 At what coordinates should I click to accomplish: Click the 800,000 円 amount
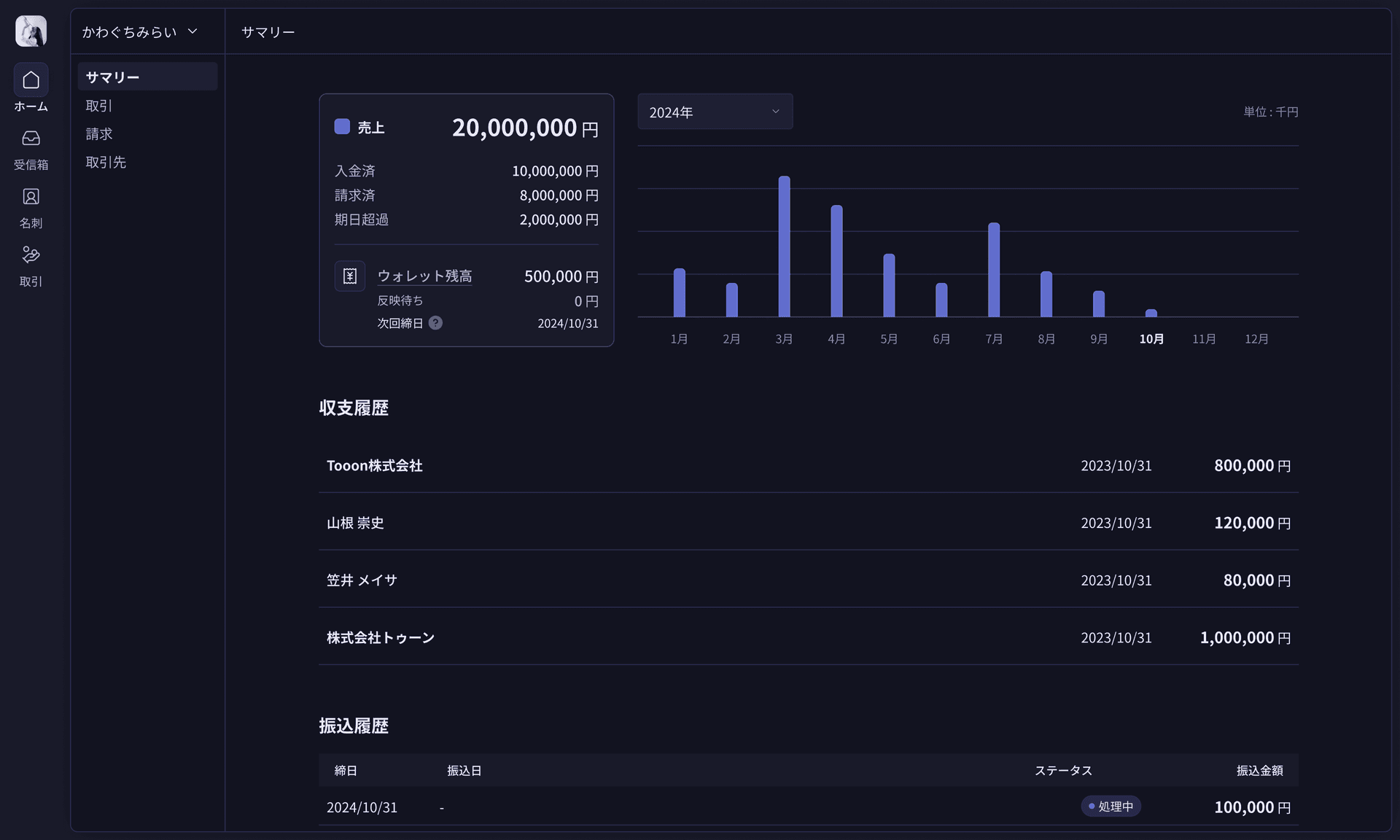1252,465
